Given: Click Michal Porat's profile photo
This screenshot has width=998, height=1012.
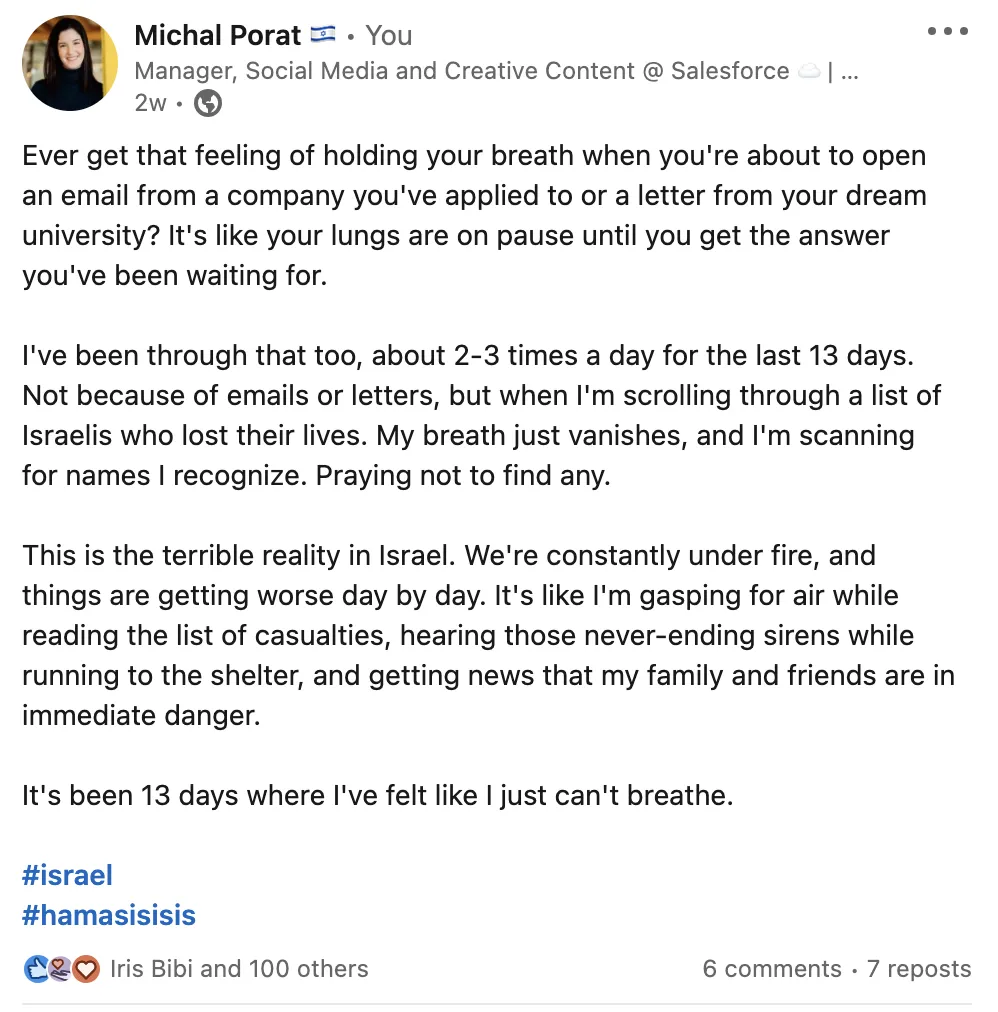Looking at the screenshot, I should coord(70,63).
